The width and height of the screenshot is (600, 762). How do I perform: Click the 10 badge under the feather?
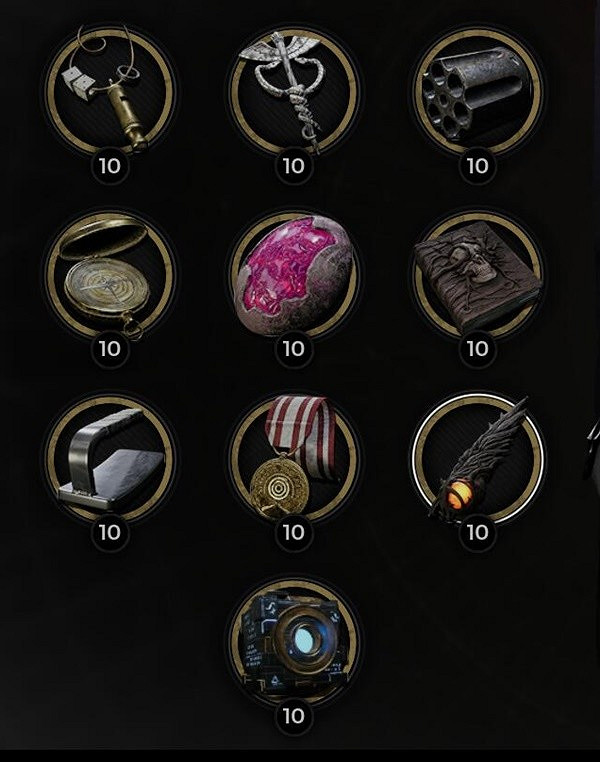pos(477,533)
